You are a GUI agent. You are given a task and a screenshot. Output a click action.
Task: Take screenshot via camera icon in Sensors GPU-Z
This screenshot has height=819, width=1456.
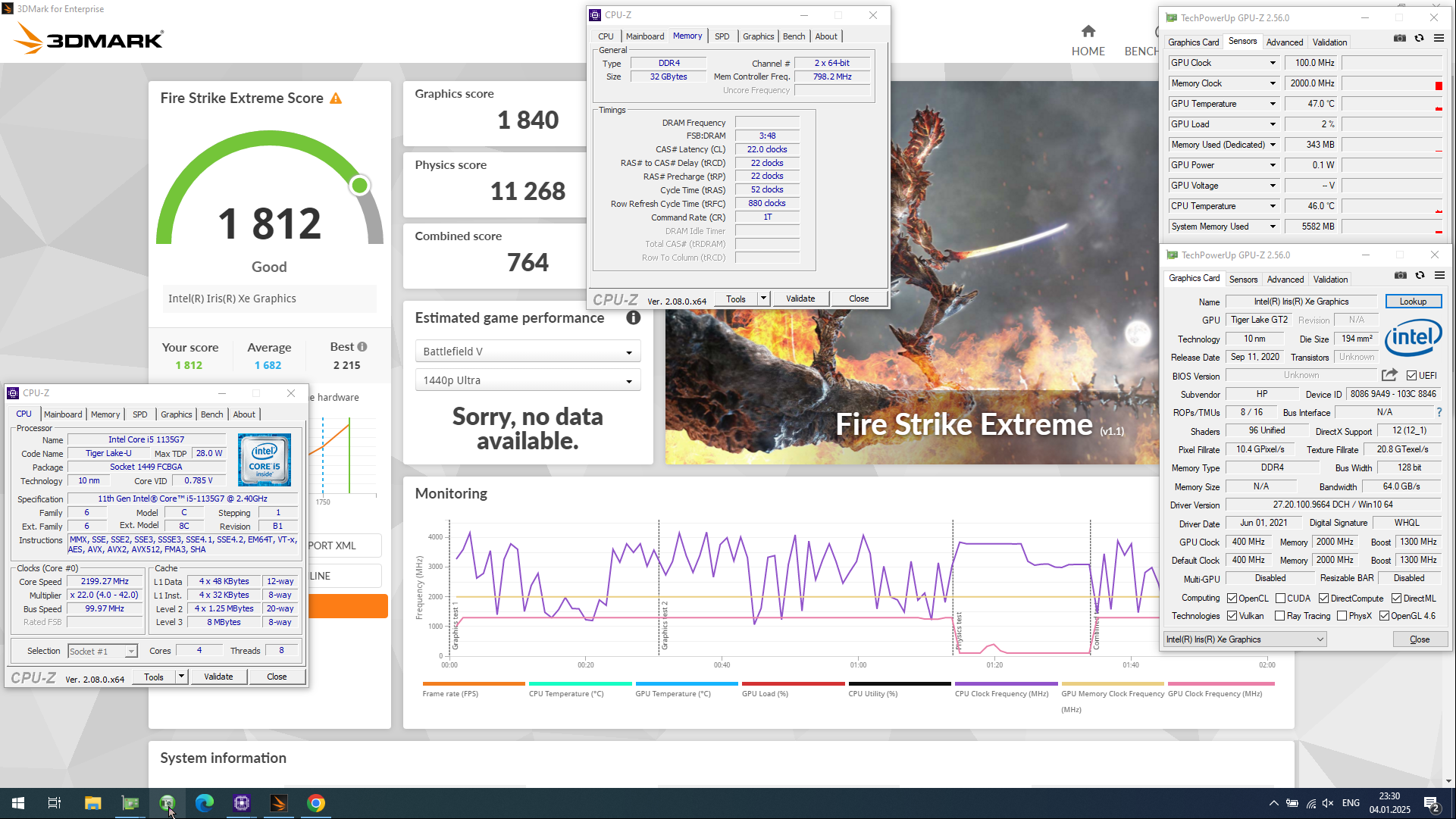coord(1400,39)
